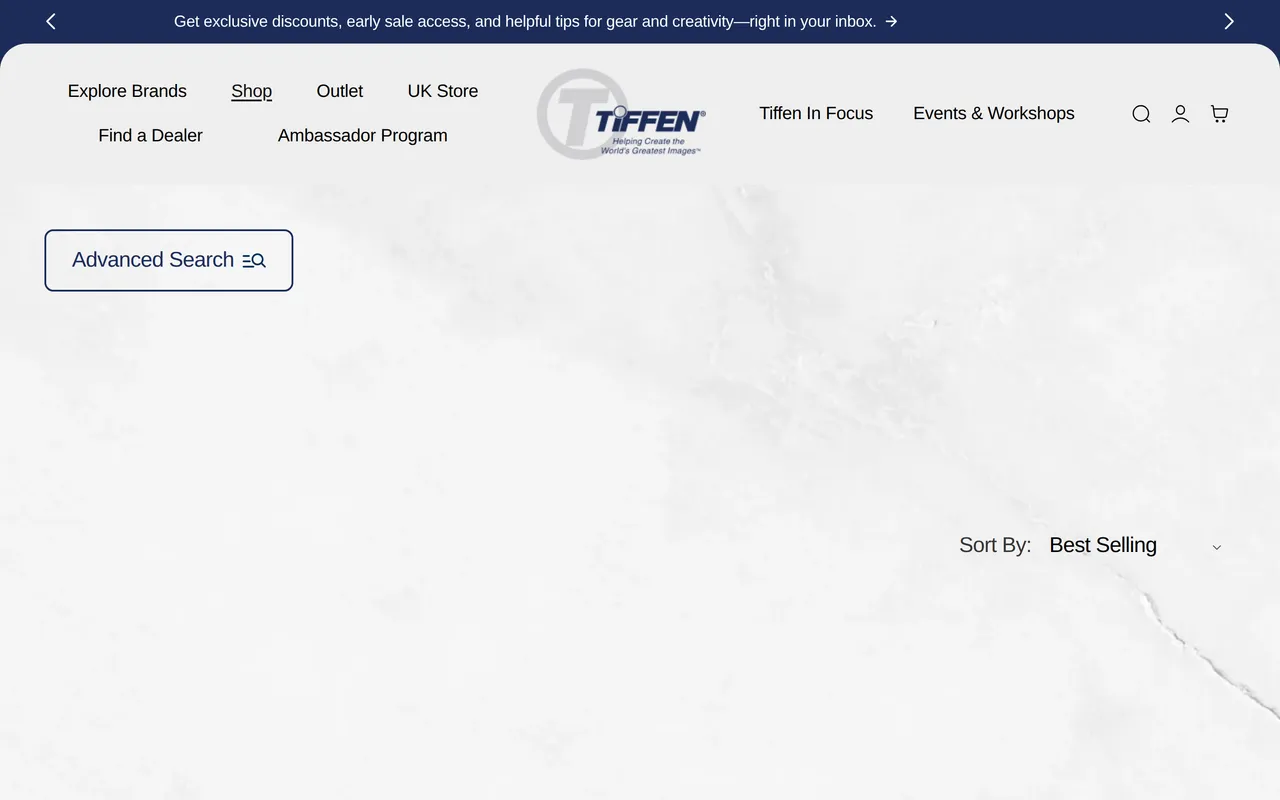1280x800 pixels.
Task: Open the account login icon
Action: (1180, 114)
